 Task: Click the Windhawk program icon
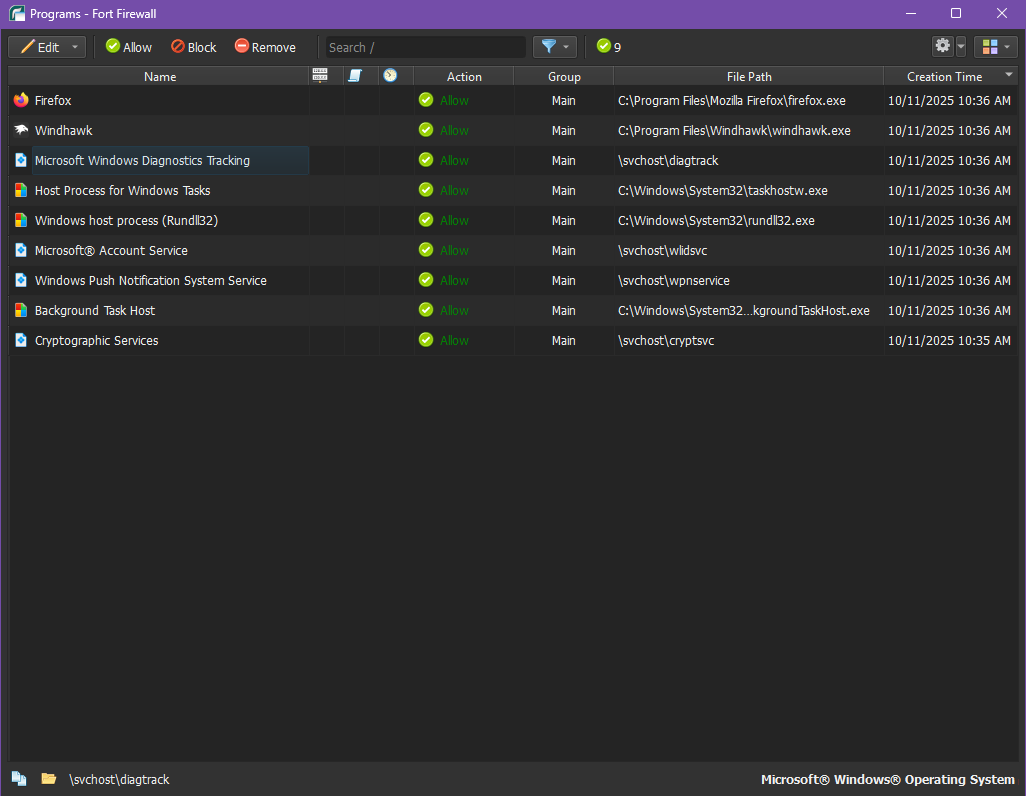[21, 130]
